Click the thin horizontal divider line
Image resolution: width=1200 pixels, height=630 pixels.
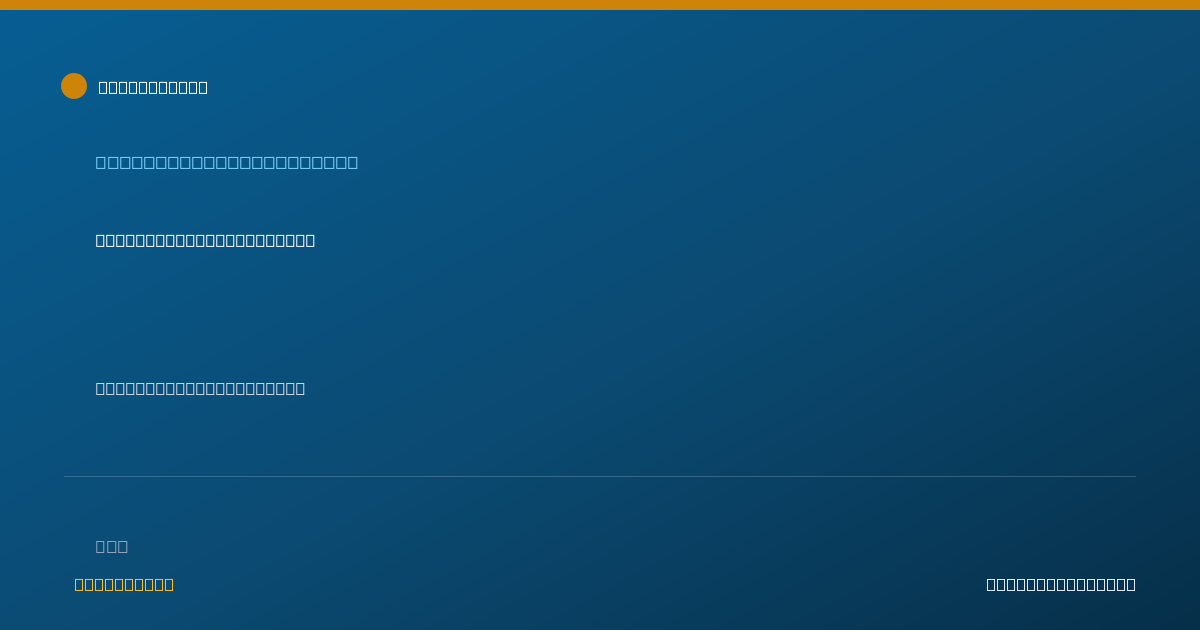click(600, 476)
